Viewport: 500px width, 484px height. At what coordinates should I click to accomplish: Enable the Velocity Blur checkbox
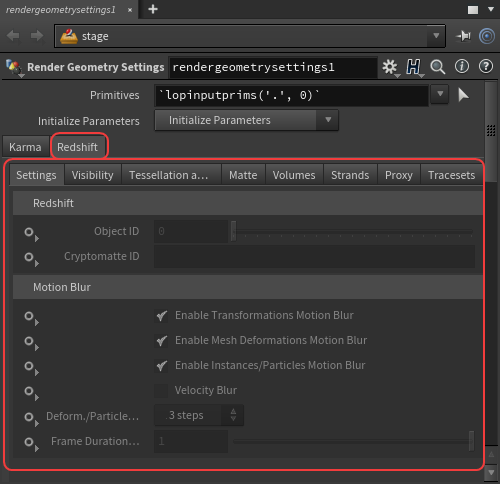tap(162, 390)
